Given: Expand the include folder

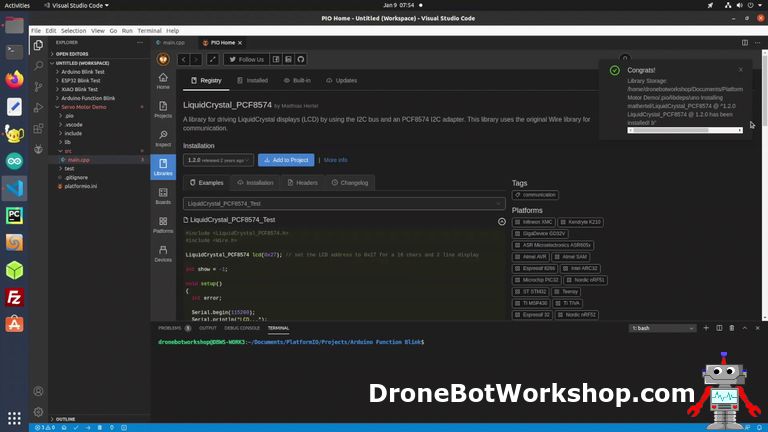Looking at the screenshot, I should point(73,133).
